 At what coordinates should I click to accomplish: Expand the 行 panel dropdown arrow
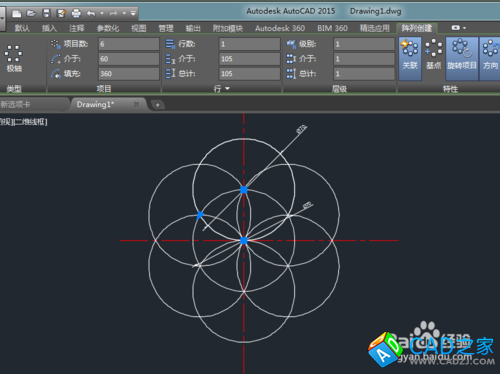tap(228, 89)
